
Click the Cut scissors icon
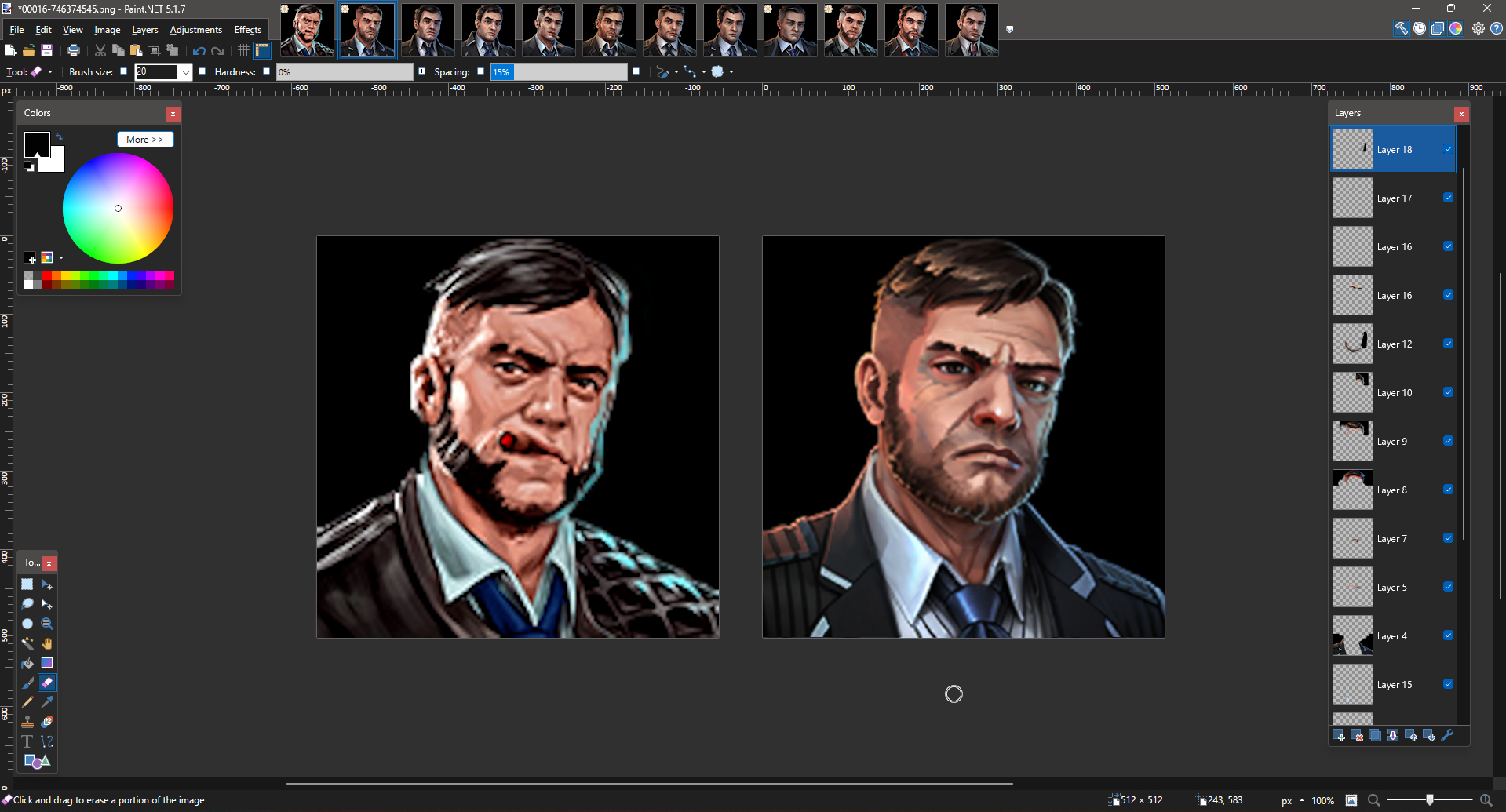[100, 50]
